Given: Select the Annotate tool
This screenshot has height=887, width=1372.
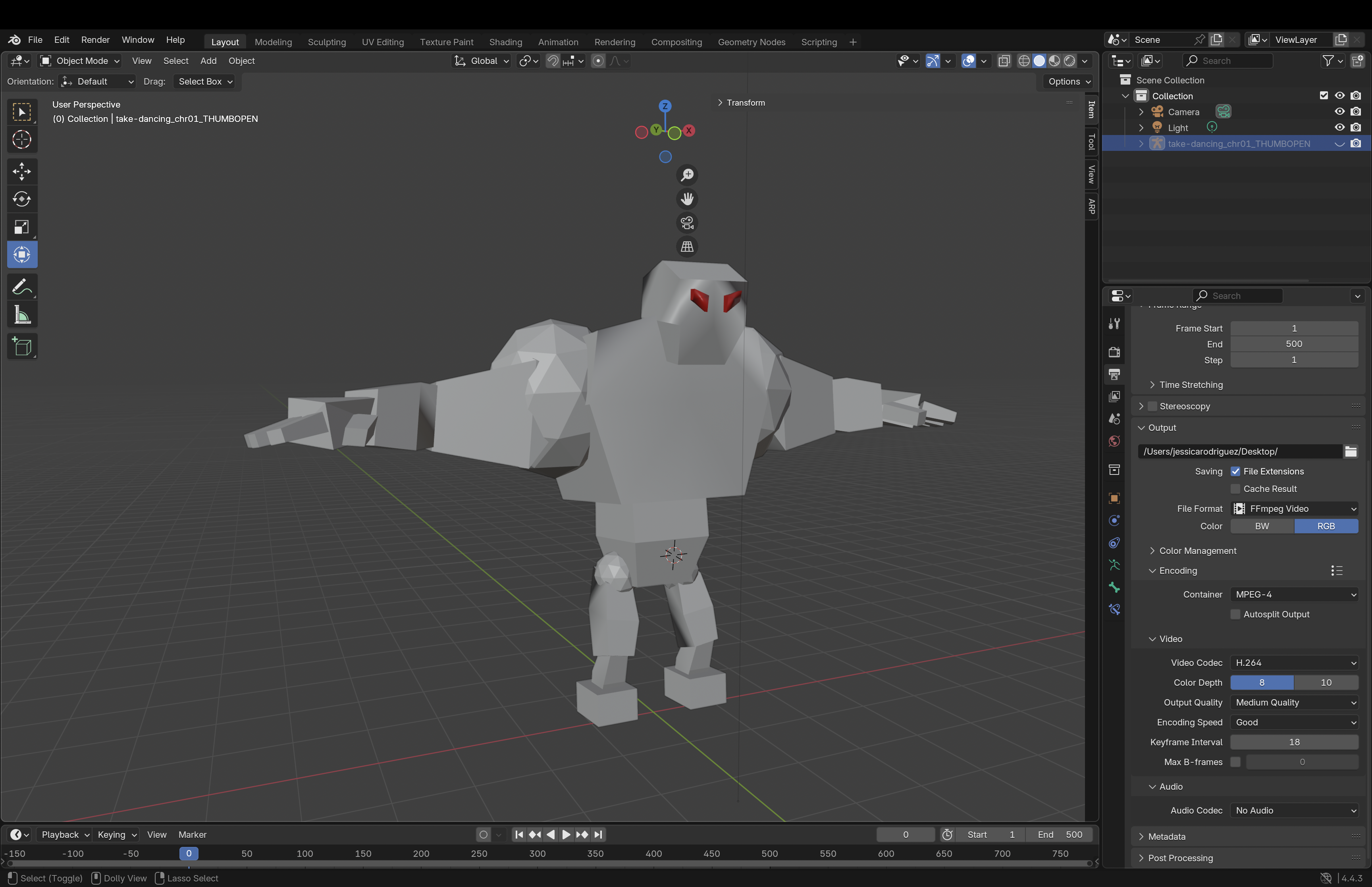Looking at the screenshot, I should (22, 287).
